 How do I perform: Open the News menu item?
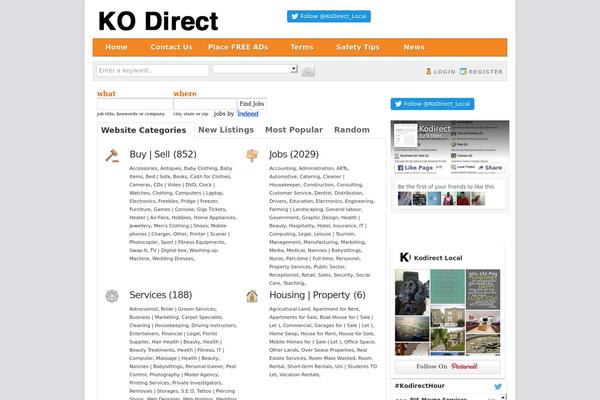coord(414,47)
